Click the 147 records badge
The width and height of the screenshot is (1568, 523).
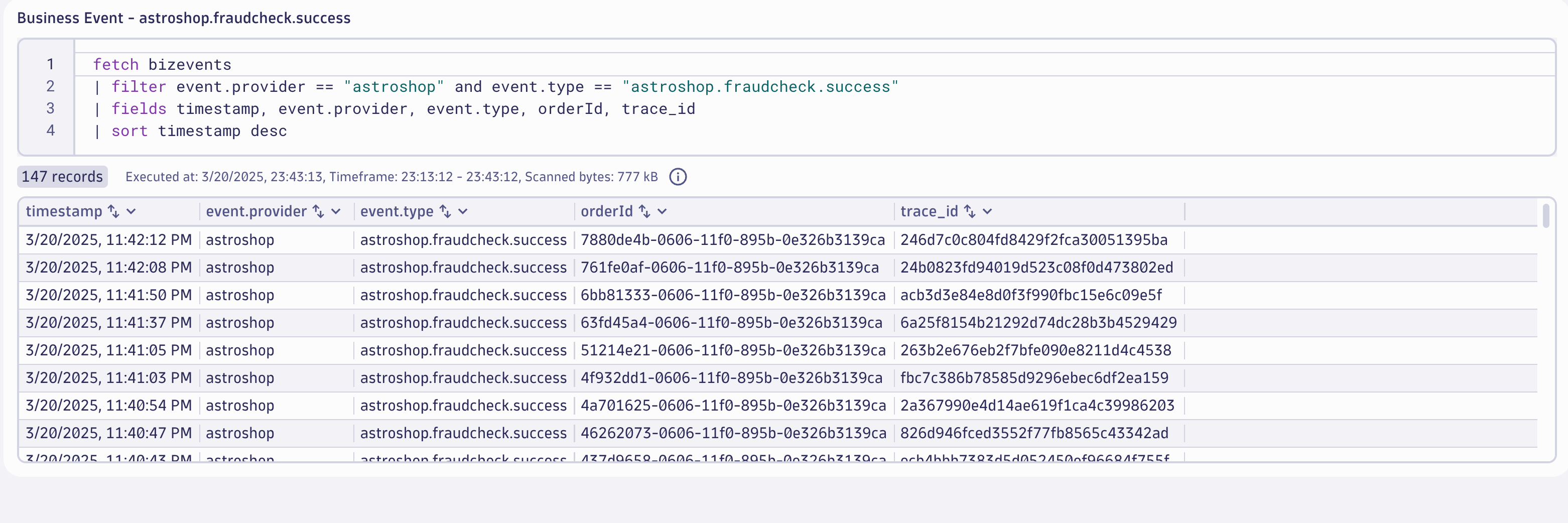[x=62, y=177]
